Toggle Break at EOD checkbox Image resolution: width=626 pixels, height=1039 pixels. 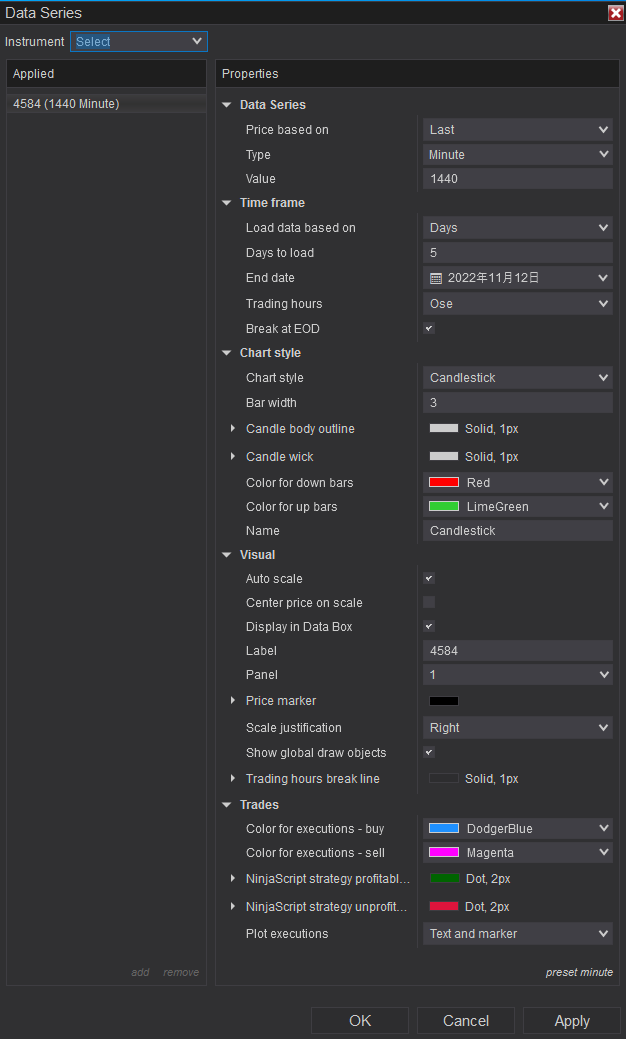(x=429, y=328)
